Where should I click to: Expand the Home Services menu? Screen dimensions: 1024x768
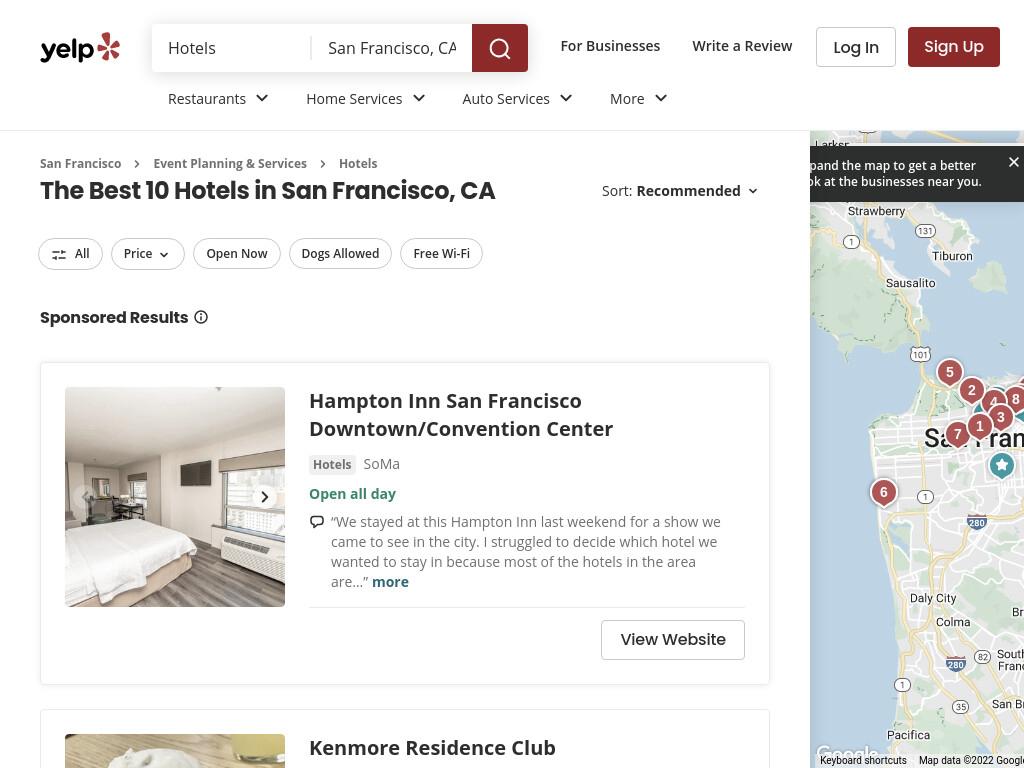click(x=366, y=99)
